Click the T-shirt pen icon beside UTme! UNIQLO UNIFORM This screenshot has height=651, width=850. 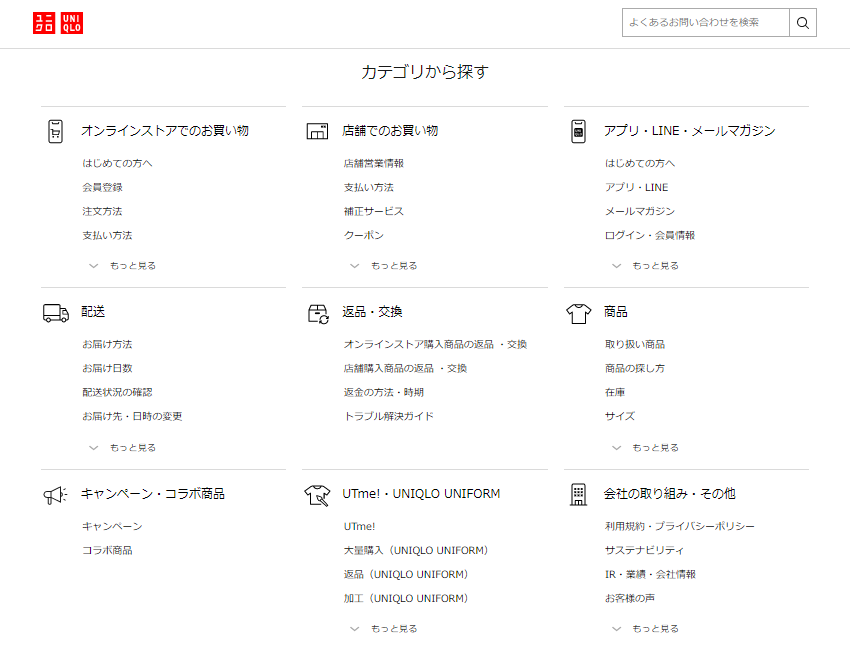[317, 493]
